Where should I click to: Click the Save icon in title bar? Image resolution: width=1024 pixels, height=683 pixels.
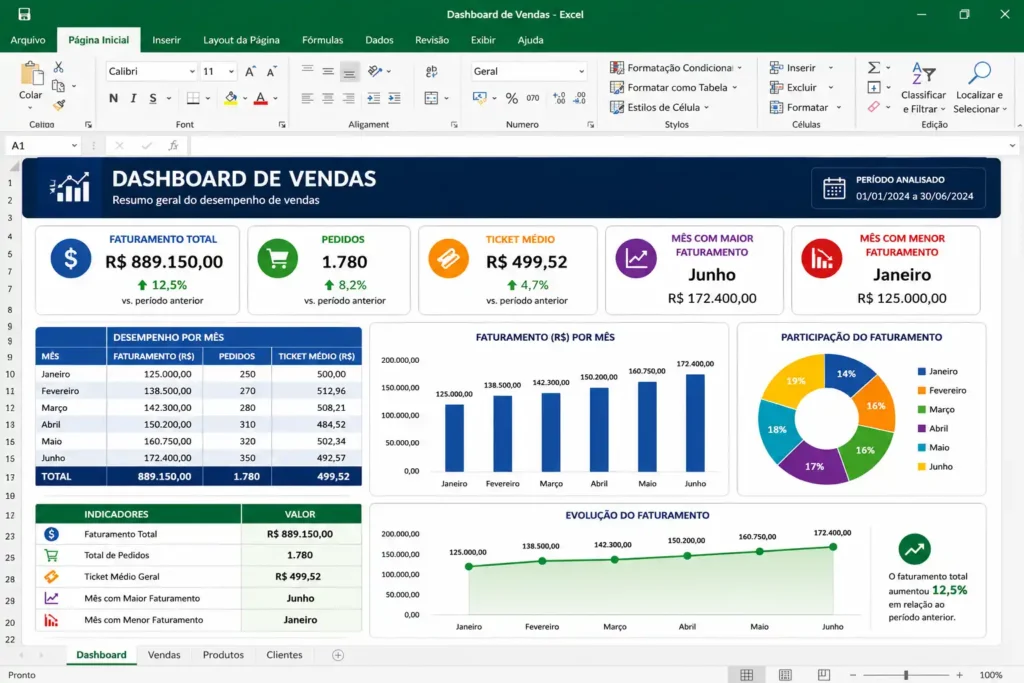point(24,14)
